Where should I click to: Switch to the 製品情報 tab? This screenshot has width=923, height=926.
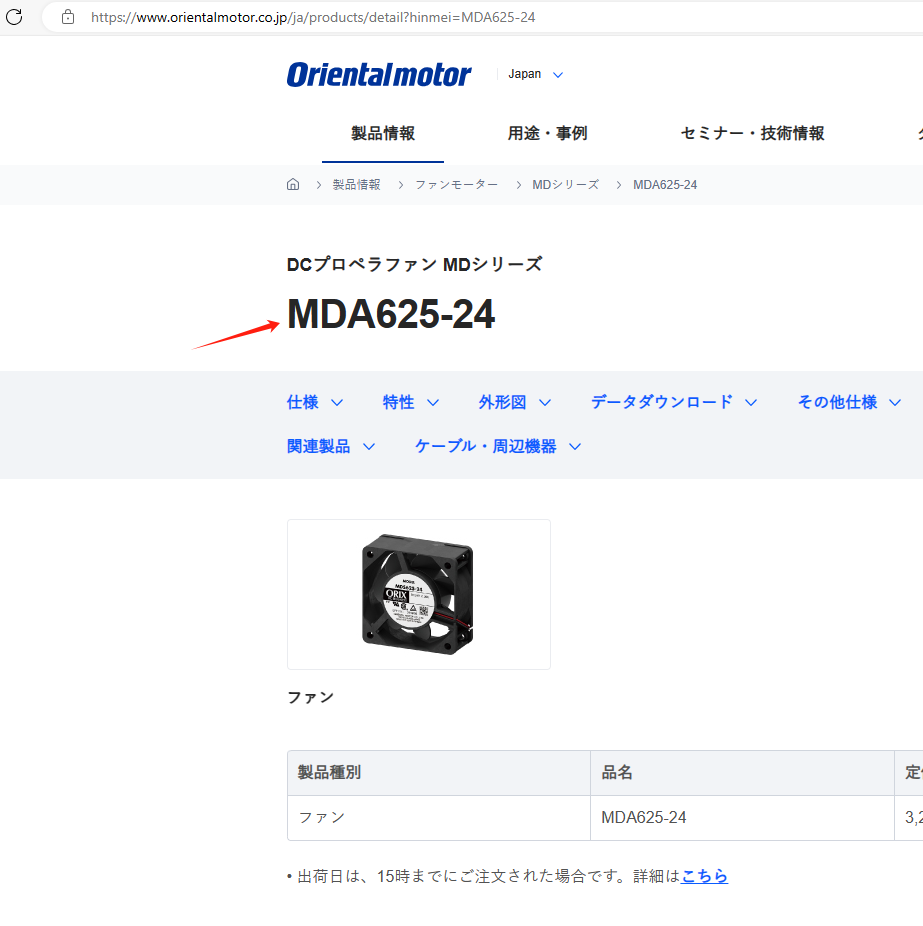[383, 133]
